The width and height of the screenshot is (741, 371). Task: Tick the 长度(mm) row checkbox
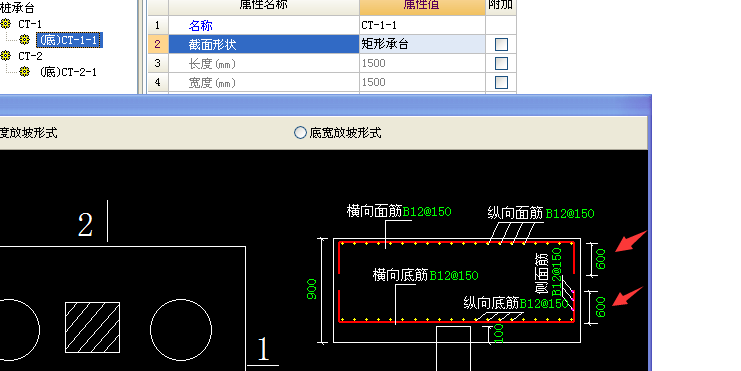(x=501, y=63)
